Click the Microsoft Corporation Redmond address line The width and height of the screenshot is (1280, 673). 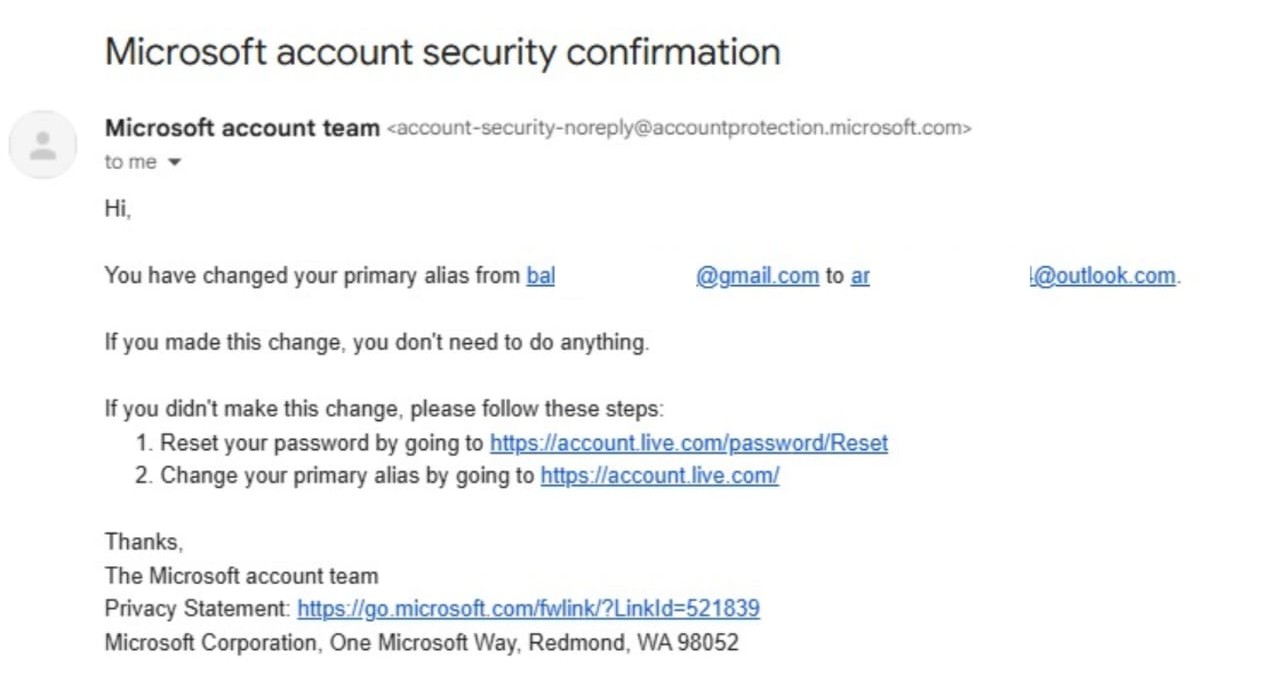422,642
